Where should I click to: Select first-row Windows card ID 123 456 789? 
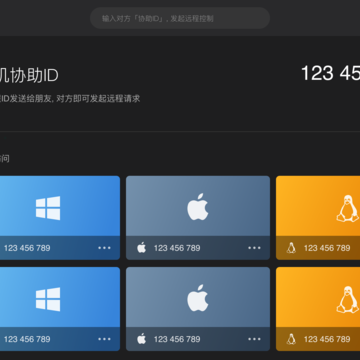pyautogui.click(x=27, y=248)
